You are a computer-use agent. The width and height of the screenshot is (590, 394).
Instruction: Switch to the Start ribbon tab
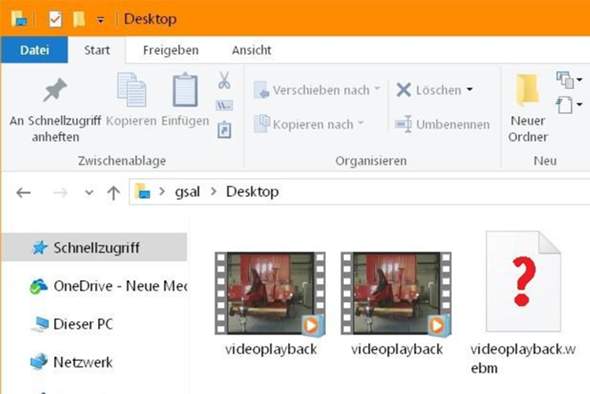97,50
